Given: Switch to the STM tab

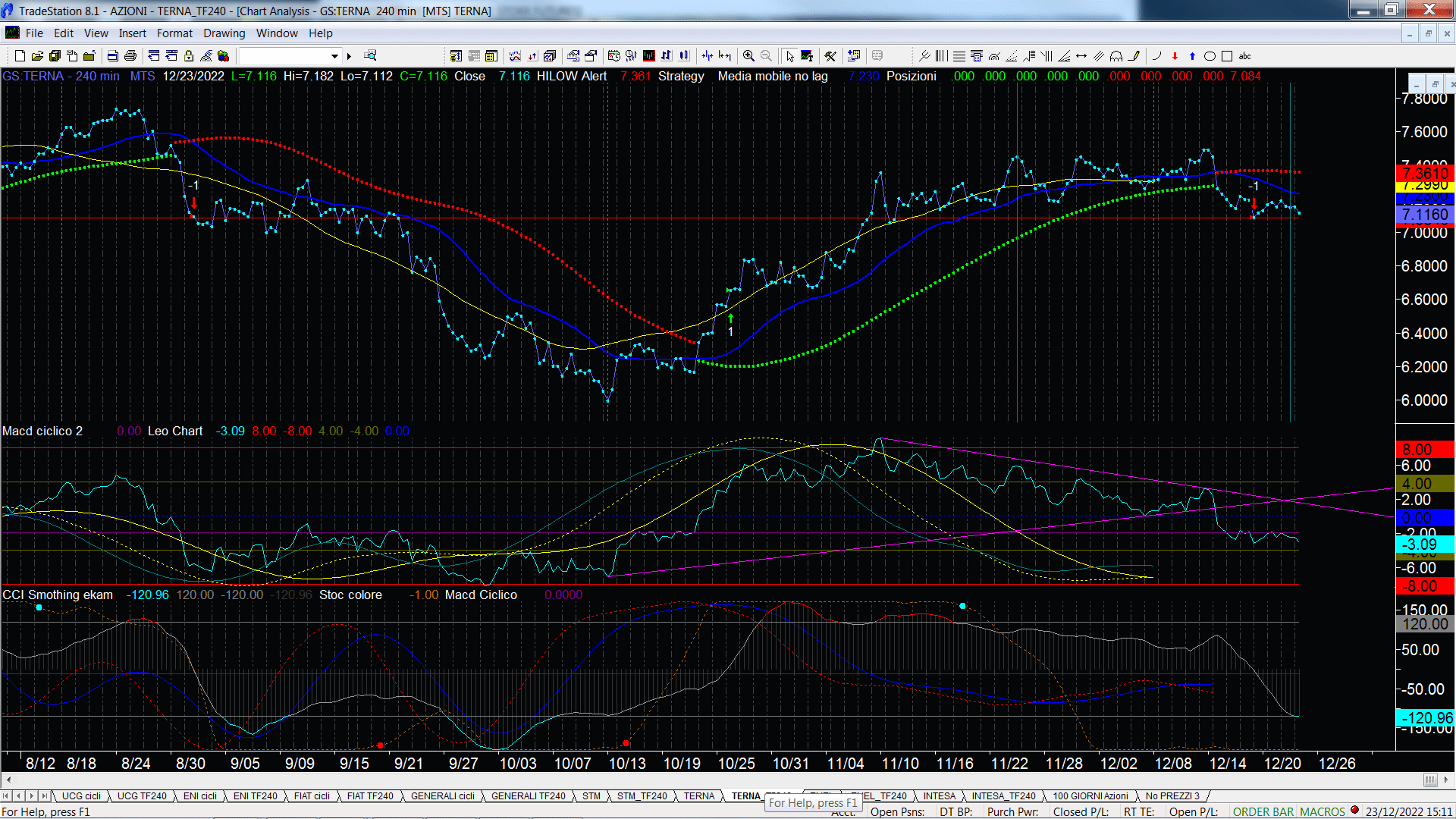Looking at the screenshot, I should (591, 796).
